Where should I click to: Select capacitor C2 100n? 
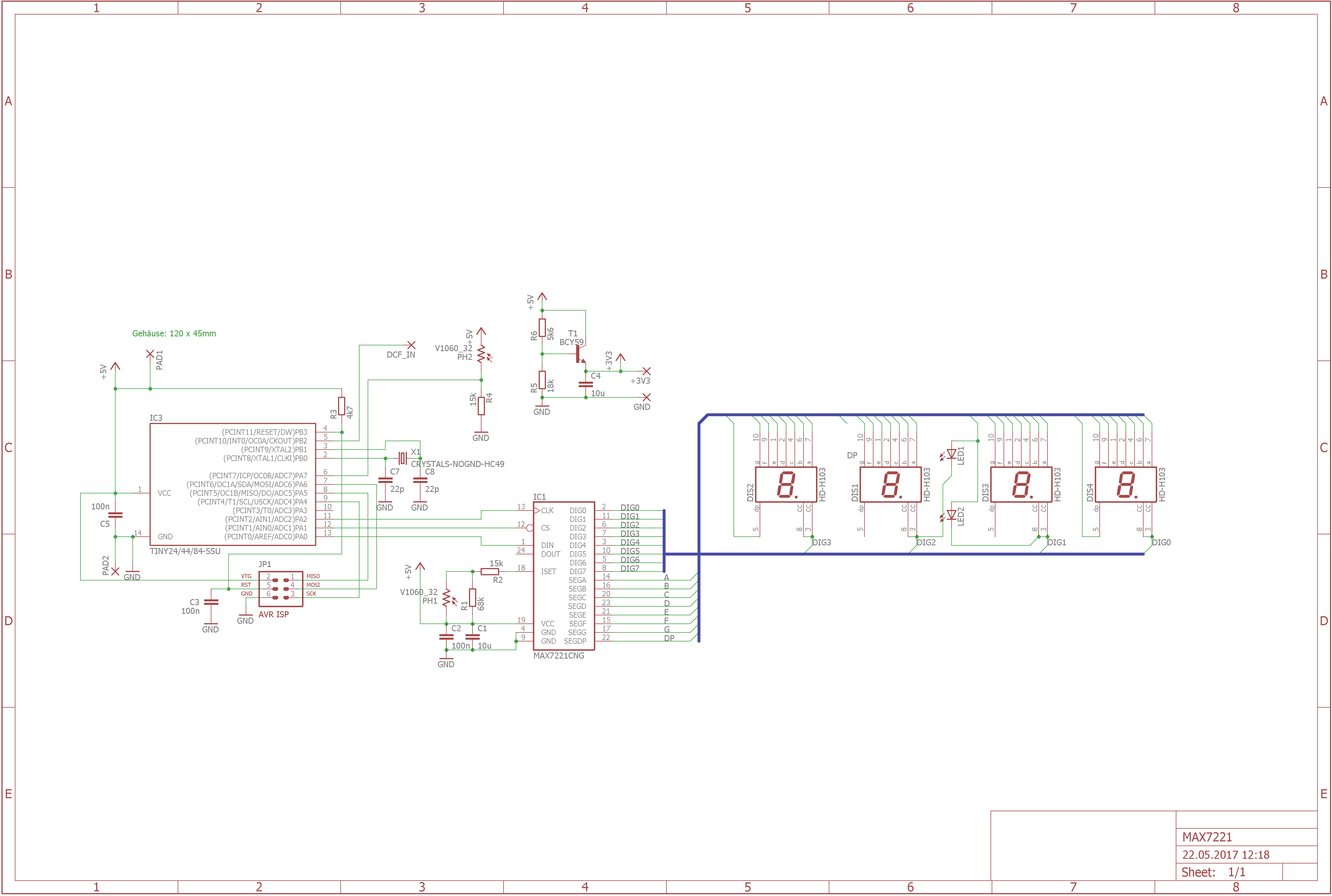[x=447, y=637]
